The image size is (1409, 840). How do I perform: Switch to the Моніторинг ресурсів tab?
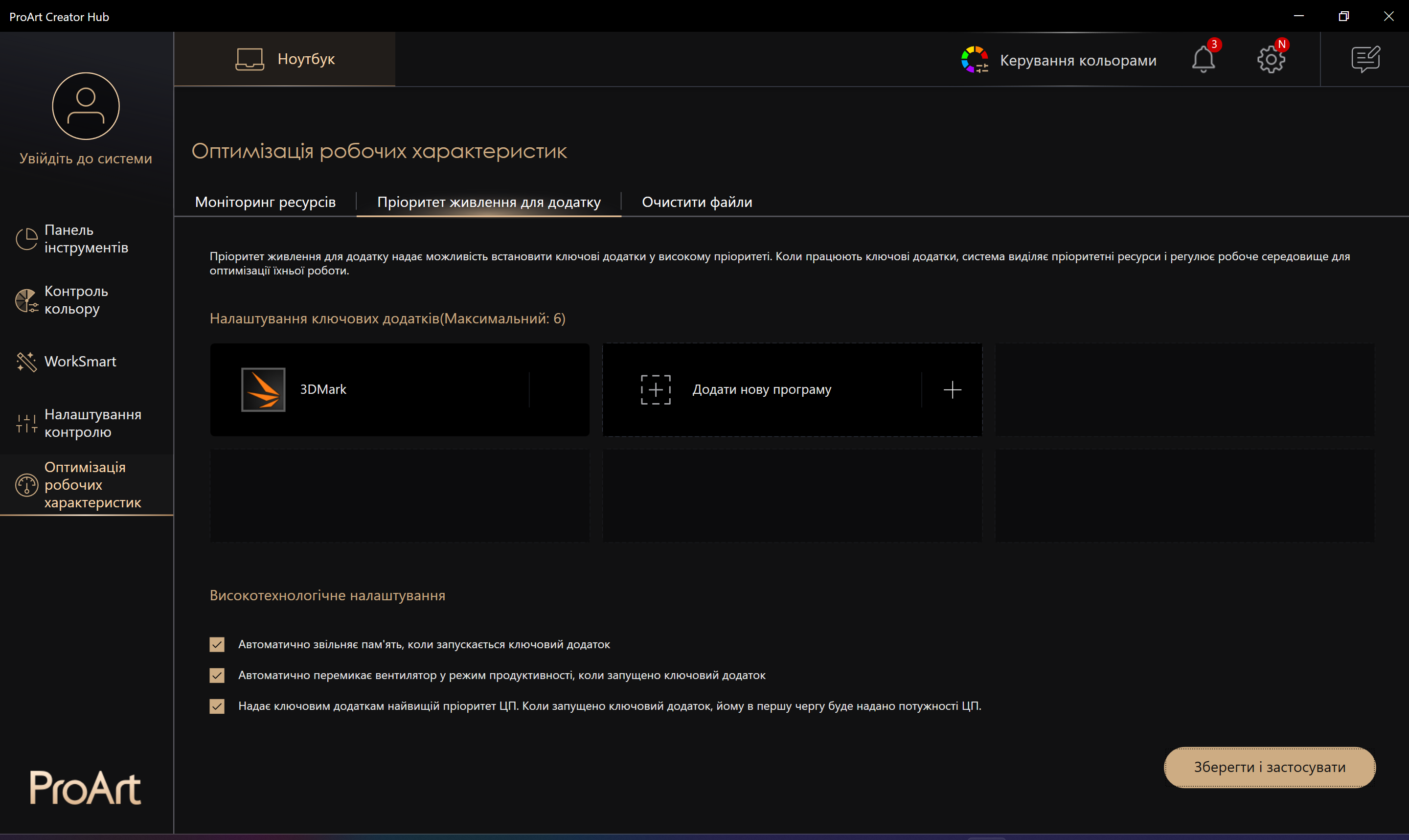265,202
